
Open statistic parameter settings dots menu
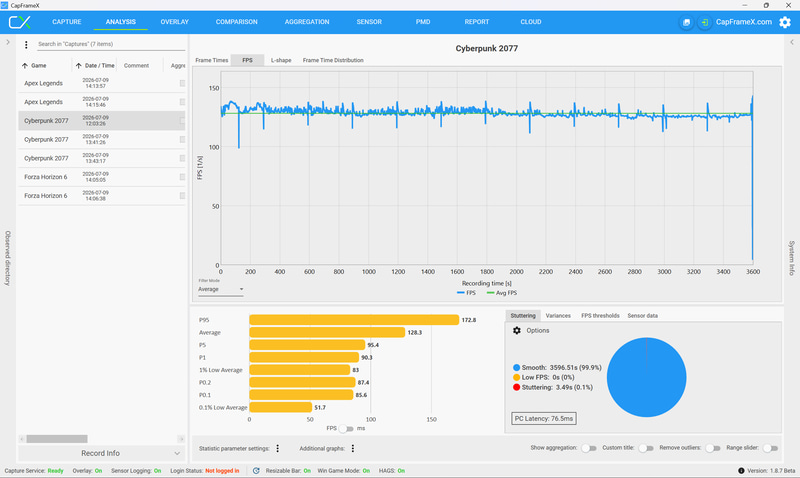click(278, 448)
